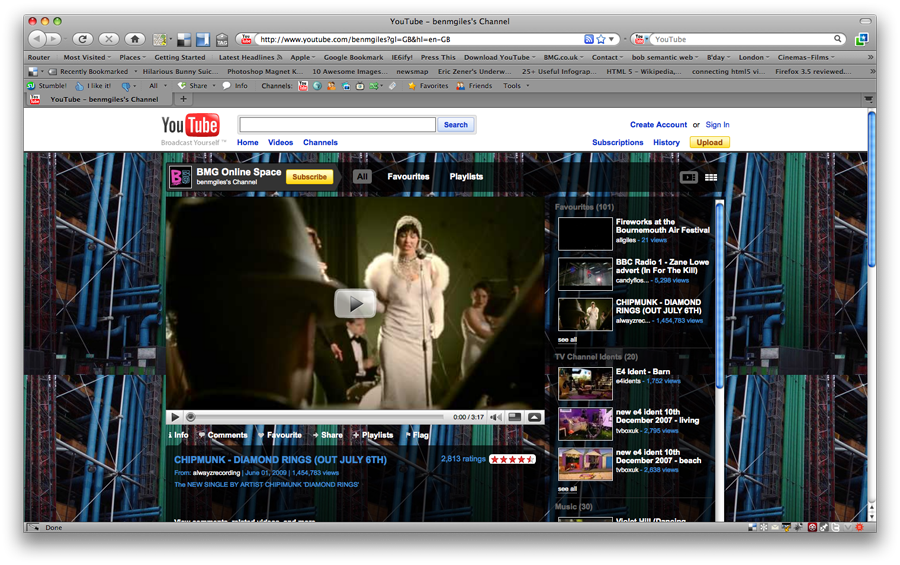Expand the Places bookmarks folder
The width and height of the screenshot is (900, 565).
point(133,57)
